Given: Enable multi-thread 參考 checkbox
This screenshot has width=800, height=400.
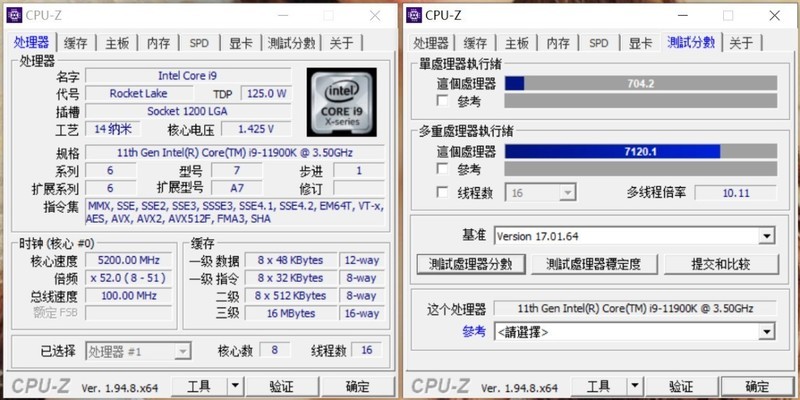Looking at the screenshot, I should coord(443,168).
